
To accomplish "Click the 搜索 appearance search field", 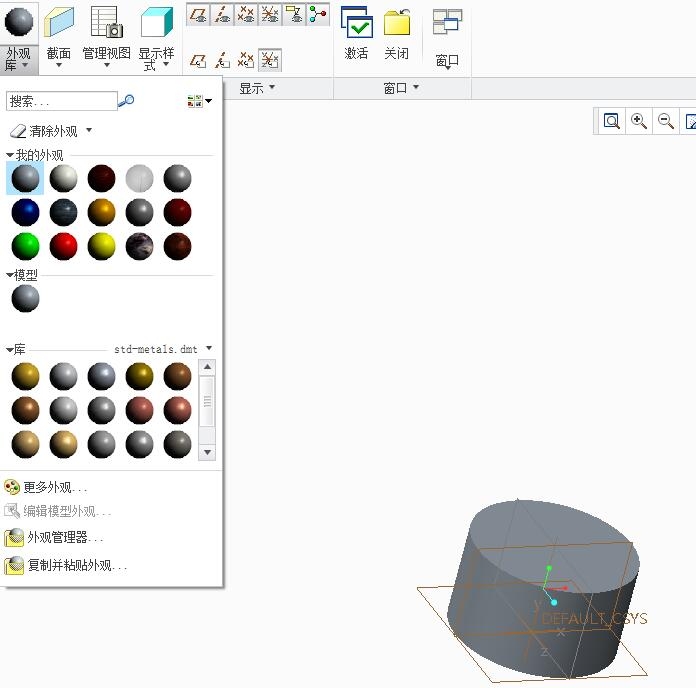I will [x=61, y=101].
